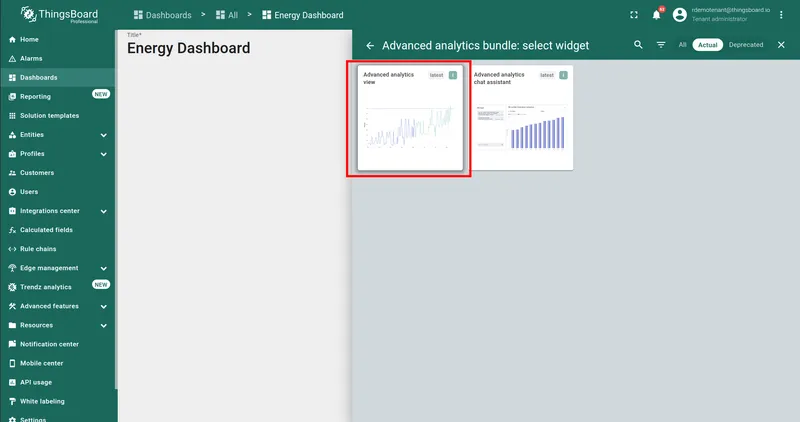This screenshot has width=800, height=422.
Task: Click info icon on analytics view card
Action: [453, 75]
